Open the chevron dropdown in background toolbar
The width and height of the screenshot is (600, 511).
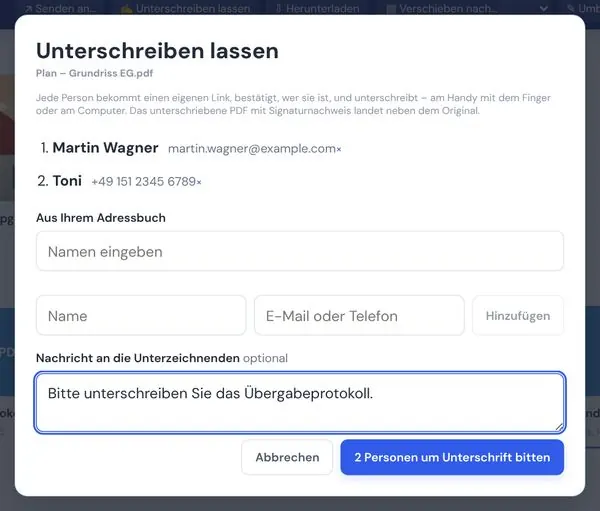tap(543, 8)
